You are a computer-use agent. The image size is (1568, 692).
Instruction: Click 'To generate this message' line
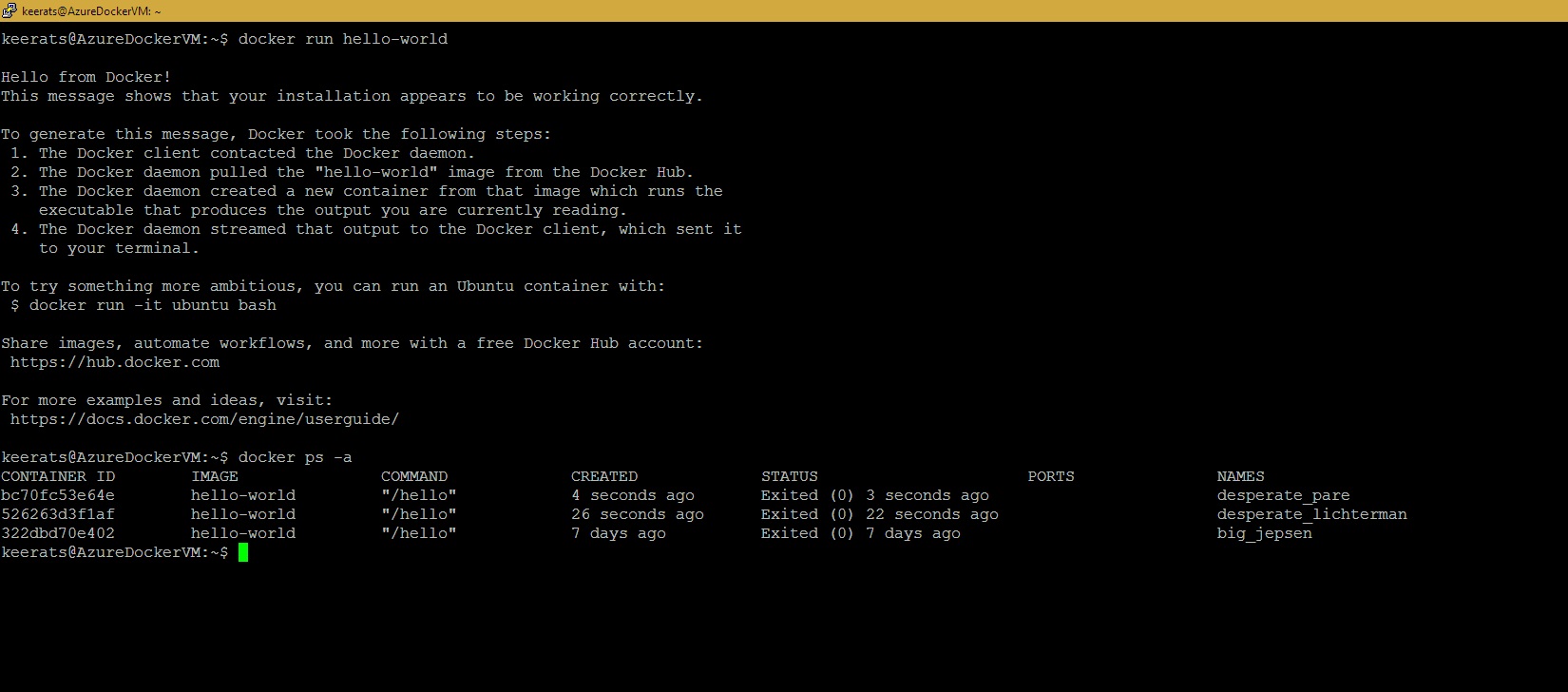tap(277, 134)
